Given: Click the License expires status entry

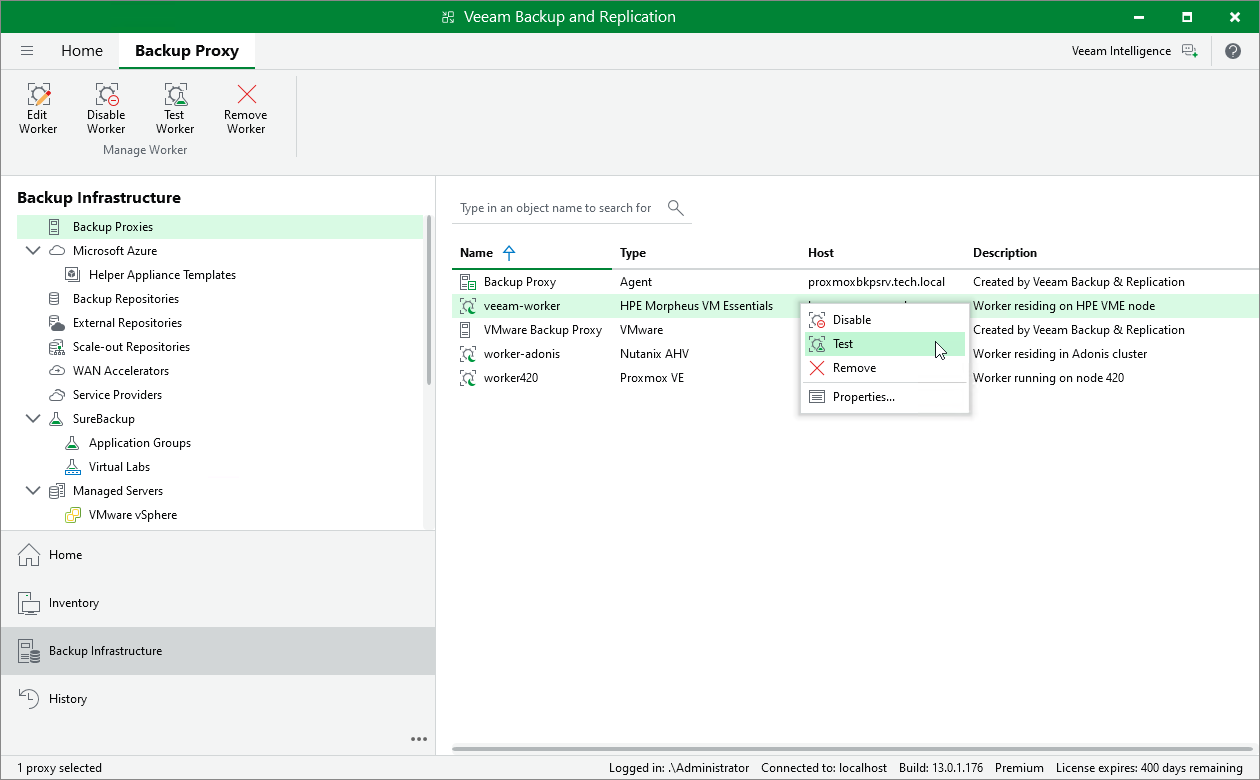Looking at the screenshot, I should pyautogui.click(x=1149, y=768).
